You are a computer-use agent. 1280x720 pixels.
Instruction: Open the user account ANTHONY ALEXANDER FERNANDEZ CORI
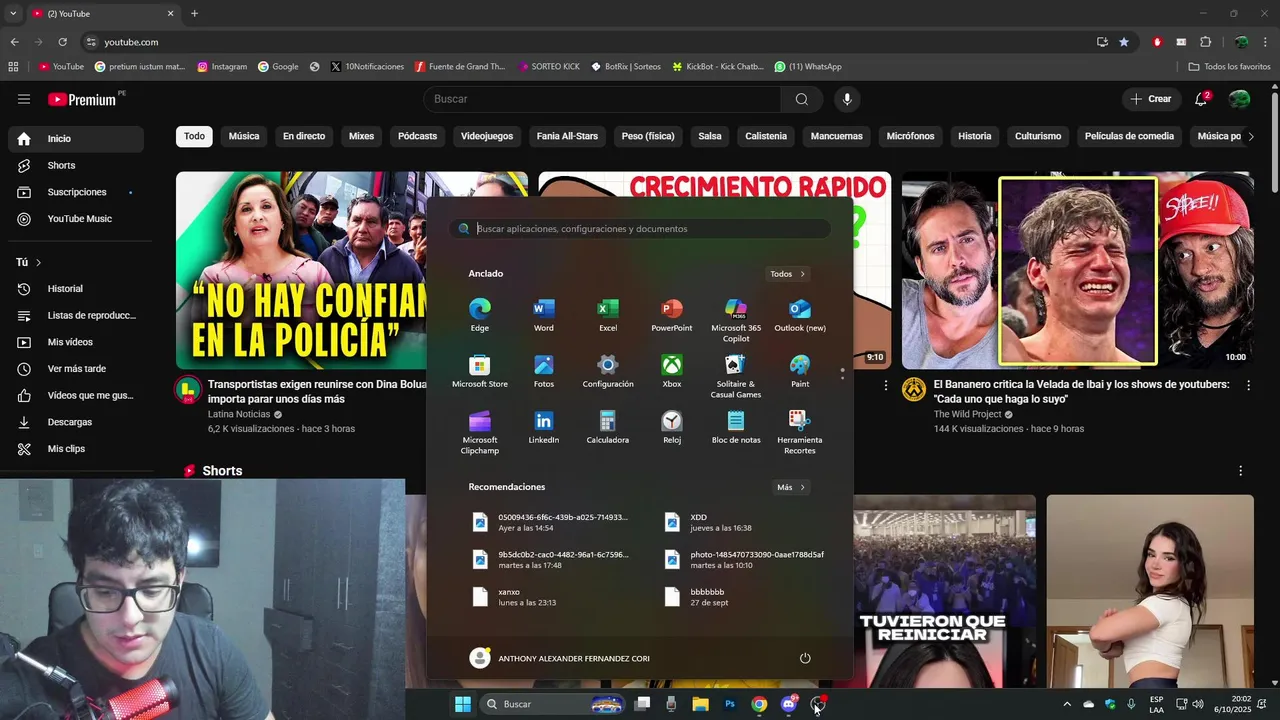pyautogui.click(x=559, y=658)
